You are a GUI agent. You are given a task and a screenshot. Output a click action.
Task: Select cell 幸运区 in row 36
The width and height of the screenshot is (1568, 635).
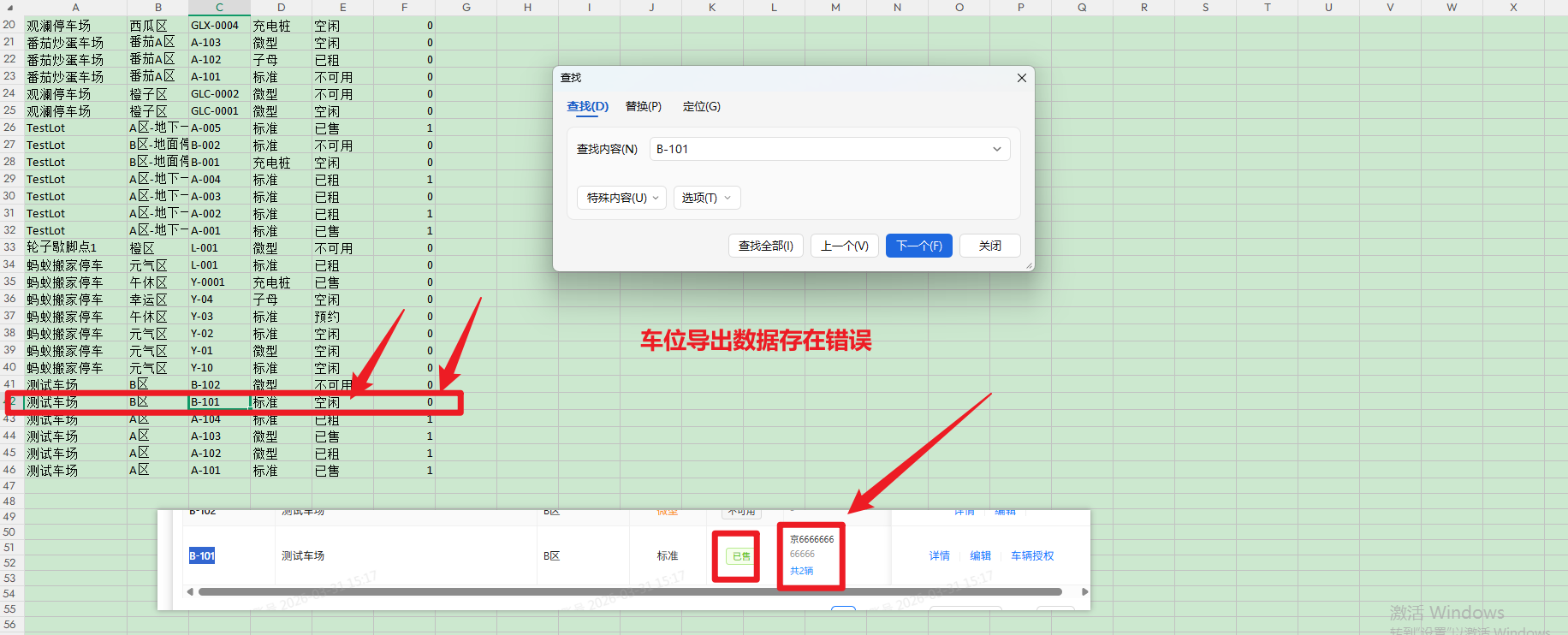(157, 300)
